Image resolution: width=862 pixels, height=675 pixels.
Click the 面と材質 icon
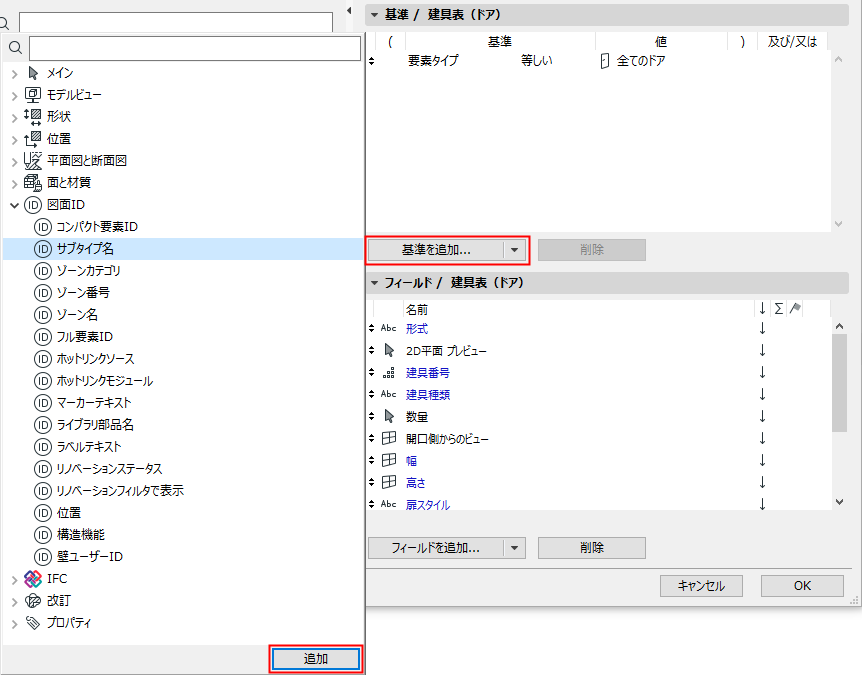click(x=32, y=182)
